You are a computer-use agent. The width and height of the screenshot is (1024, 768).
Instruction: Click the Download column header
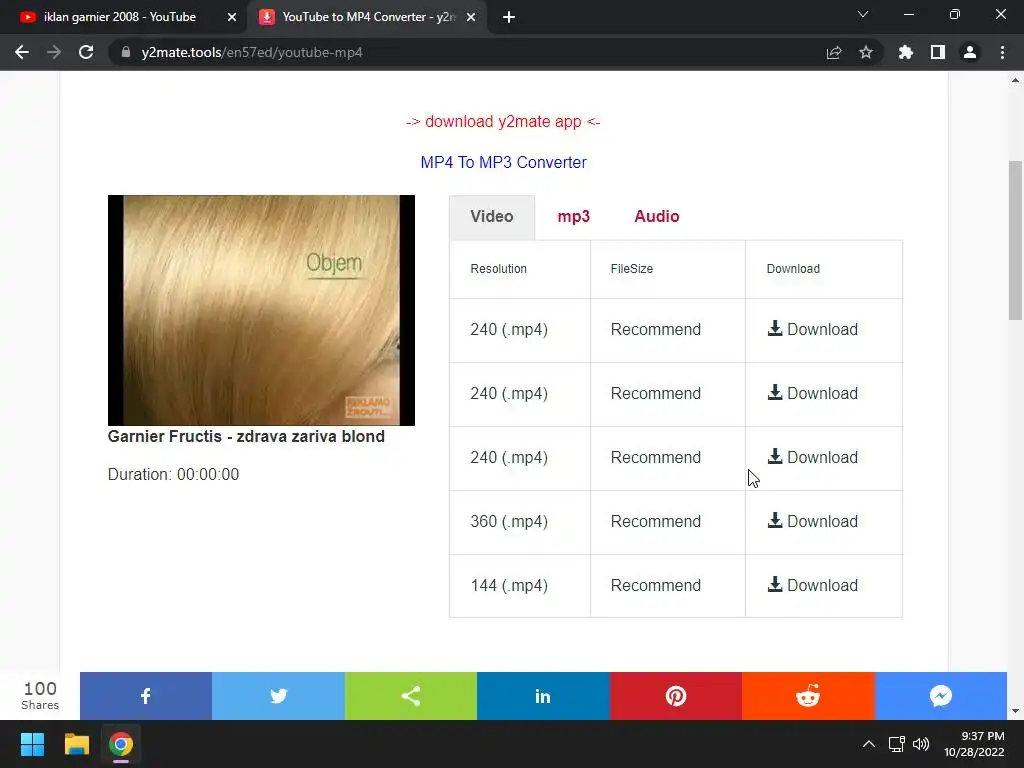824,269
